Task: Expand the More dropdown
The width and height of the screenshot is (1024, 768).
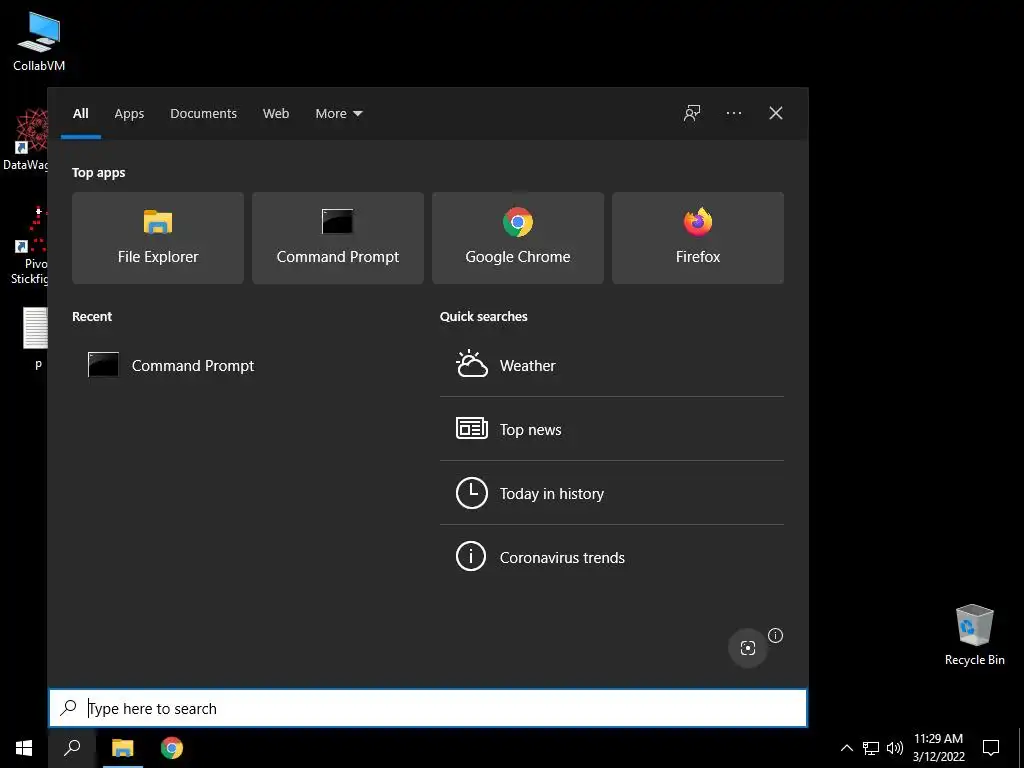Action: [338, 114]
